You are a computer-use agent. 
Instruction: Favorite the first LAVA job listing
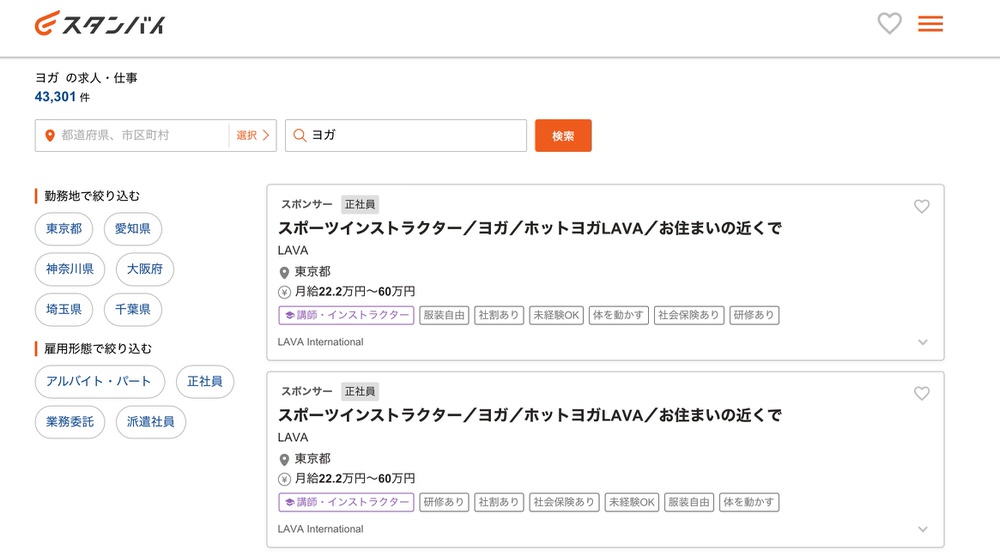(921, 207)
